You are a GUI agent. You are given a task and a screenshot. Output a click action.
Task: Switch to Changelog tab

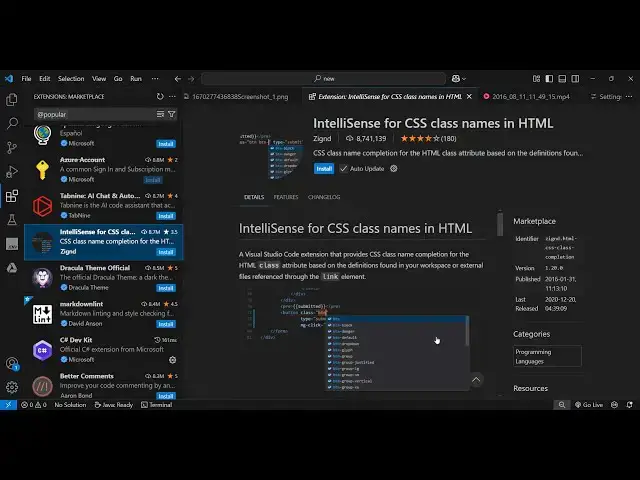click(x=324, y=197)
